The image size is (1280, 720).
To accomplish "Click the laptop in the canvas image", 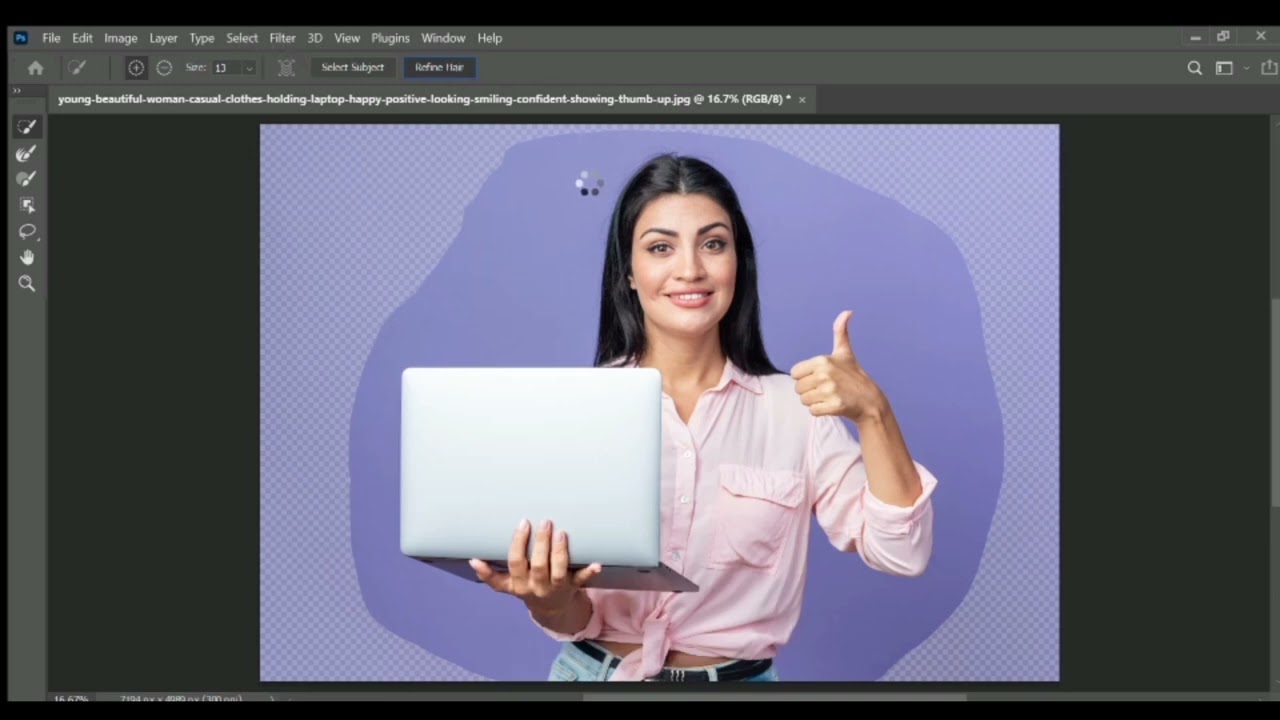I will coord(531,467).
